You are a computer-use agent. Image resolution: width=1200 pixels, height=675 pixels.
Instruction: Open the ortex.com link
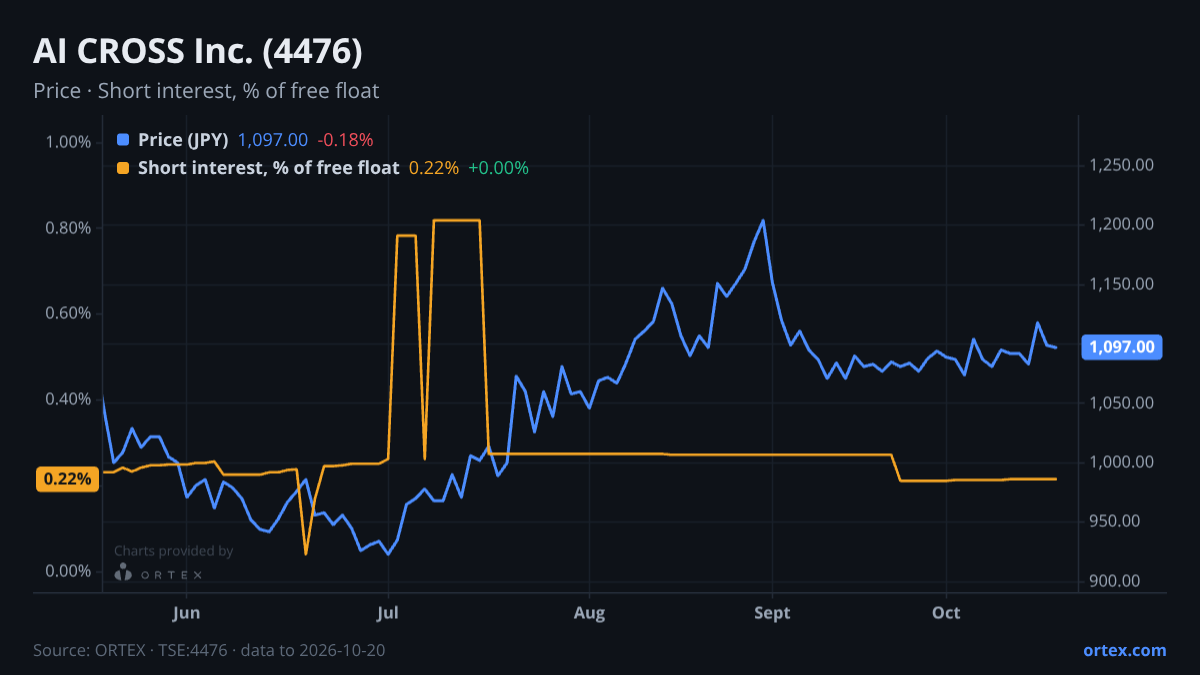pos(1125,650)
